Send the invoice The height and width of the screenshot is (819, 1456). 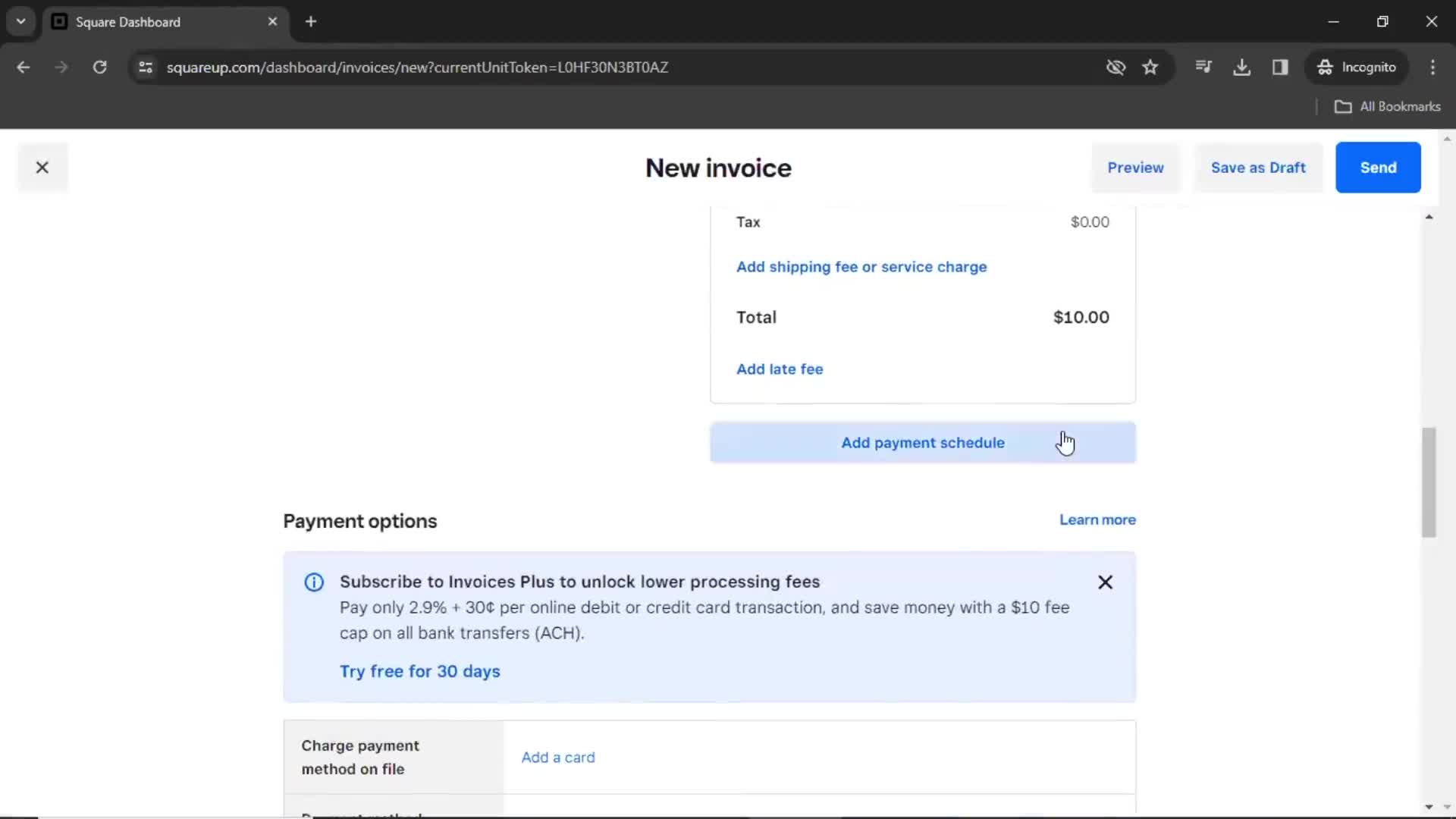(1378, 168)
